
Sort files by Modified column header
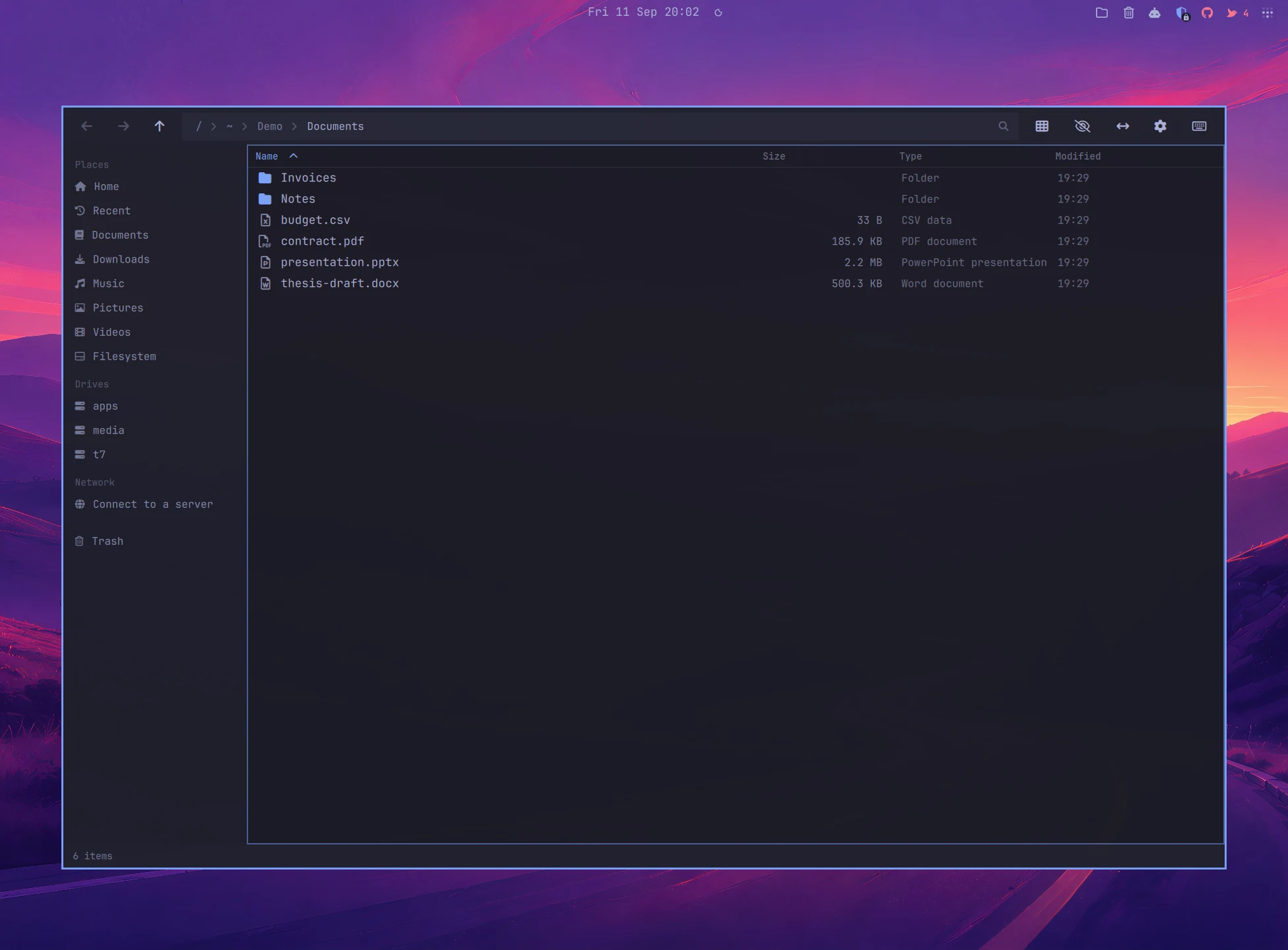click(x=1078, y=156)
